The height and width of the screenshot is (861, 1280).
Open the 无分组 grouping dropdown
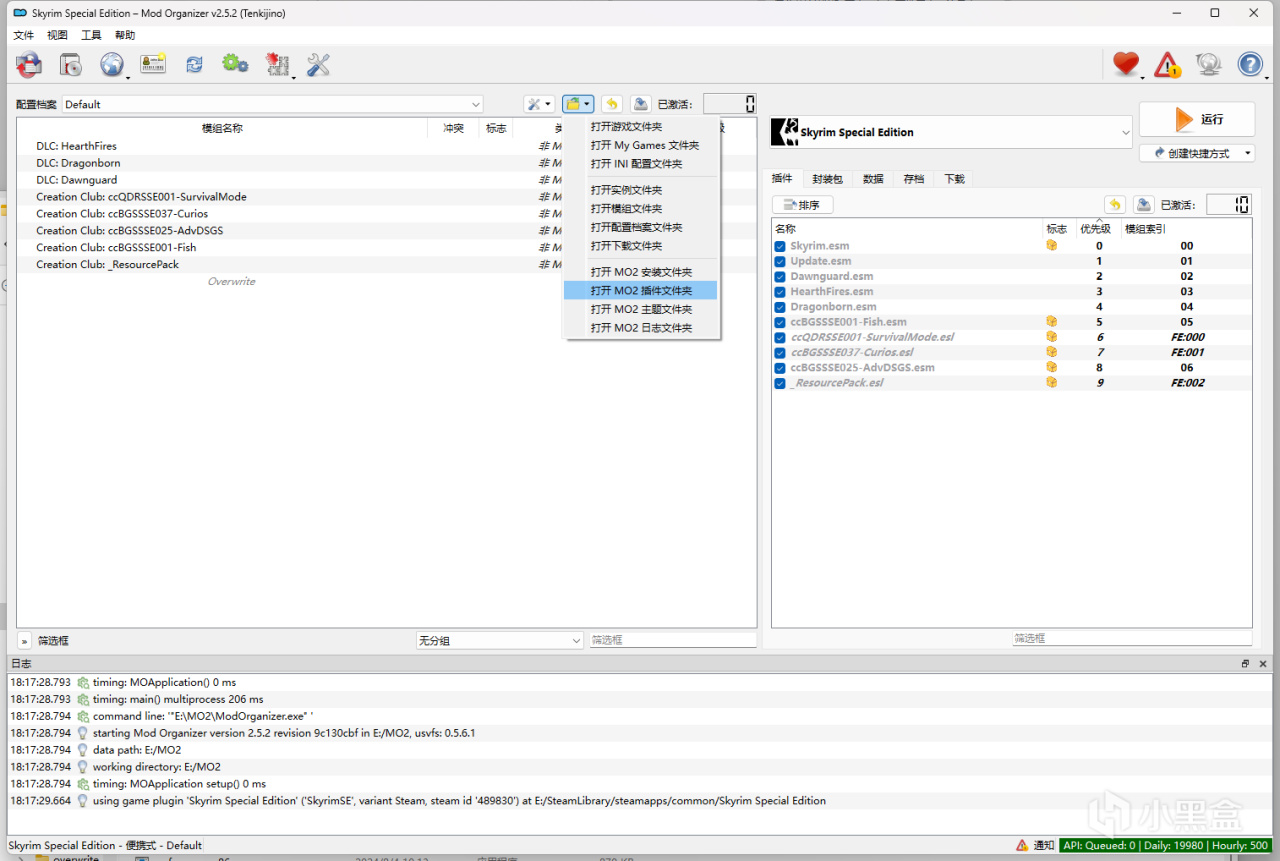tap(500, 640)
